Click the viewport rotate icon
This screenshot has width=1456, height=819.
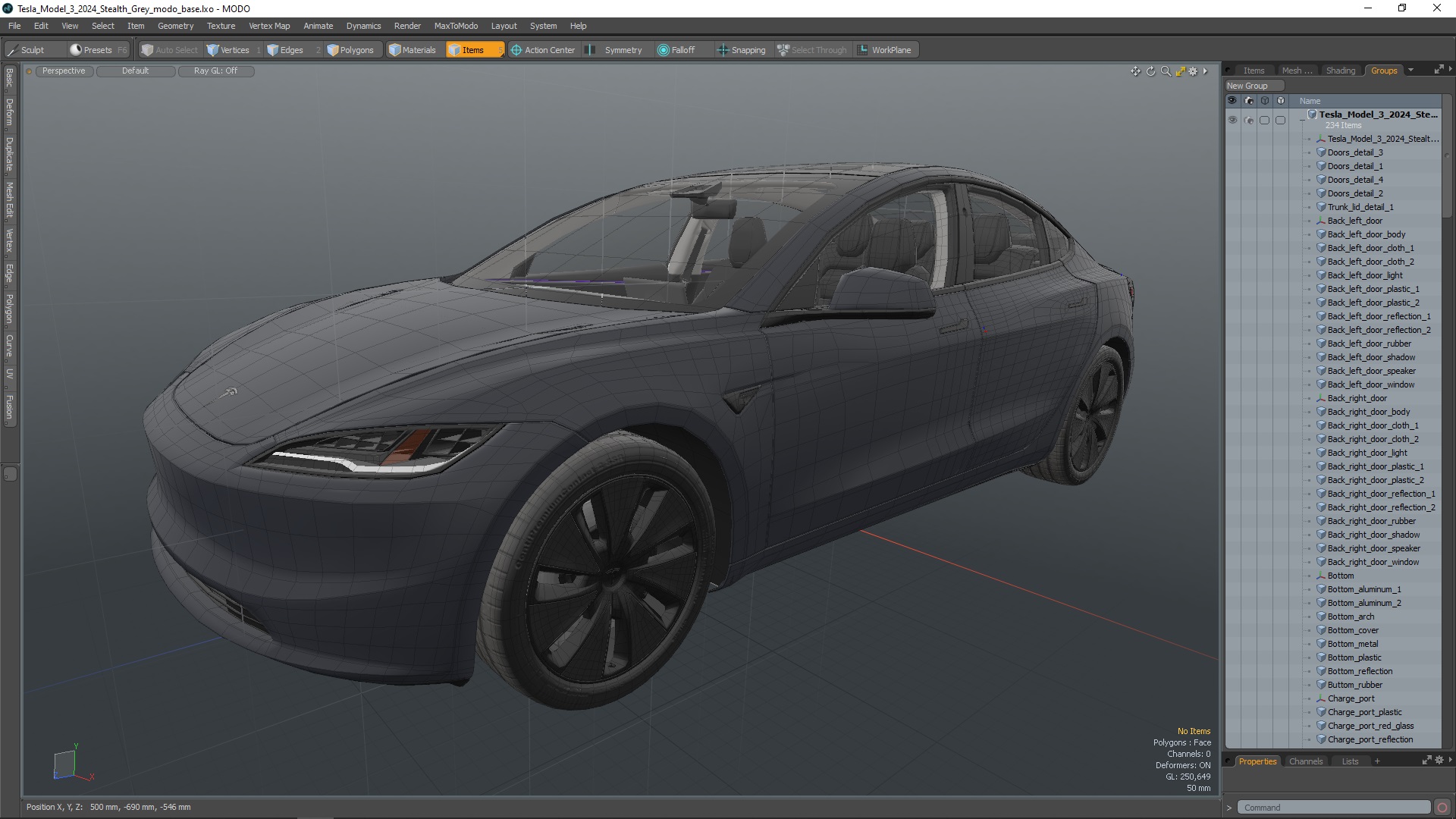point(1150,71)
